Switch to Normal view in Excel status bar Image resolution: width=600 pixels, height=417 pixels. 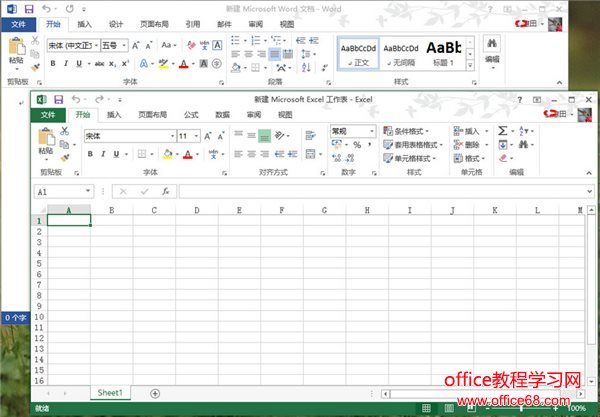[426, 408]
